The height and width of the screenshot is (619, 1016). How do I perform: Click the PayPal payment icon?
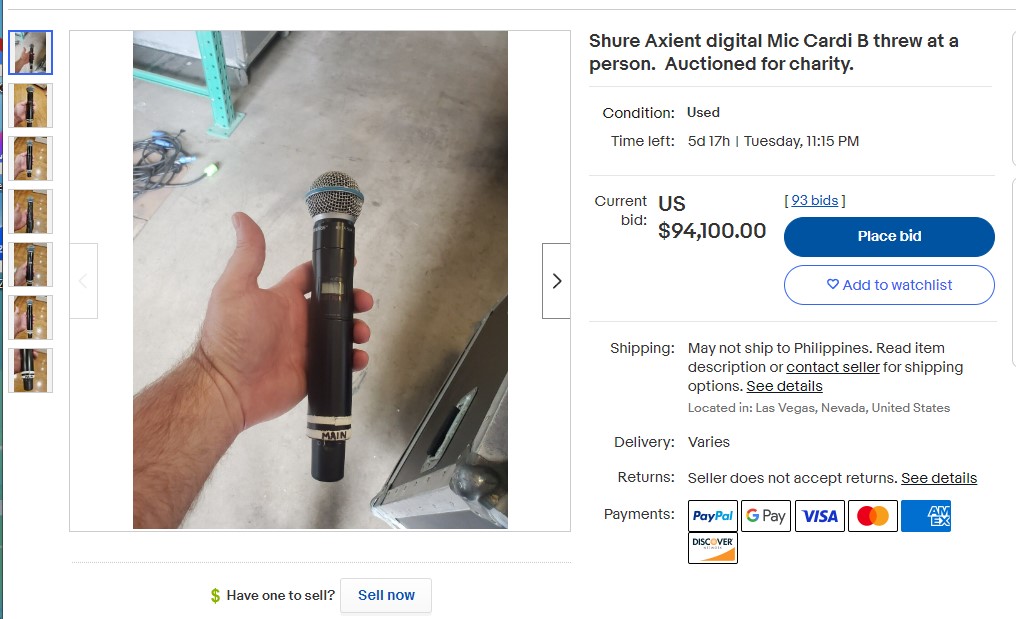(713, 516)
